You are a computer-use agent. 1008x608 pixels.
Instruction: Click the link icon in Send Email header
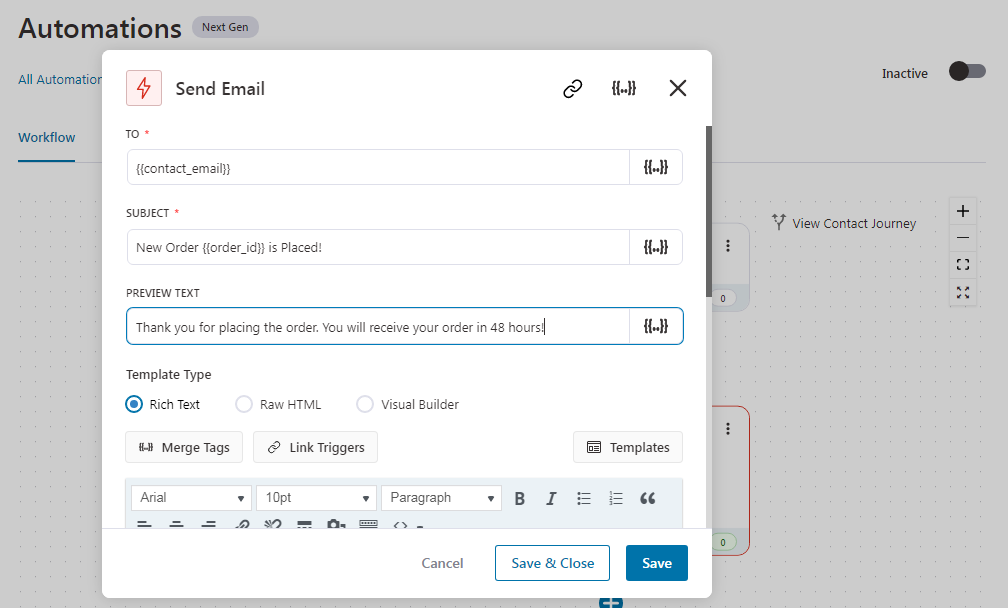[x=572, y=88]
